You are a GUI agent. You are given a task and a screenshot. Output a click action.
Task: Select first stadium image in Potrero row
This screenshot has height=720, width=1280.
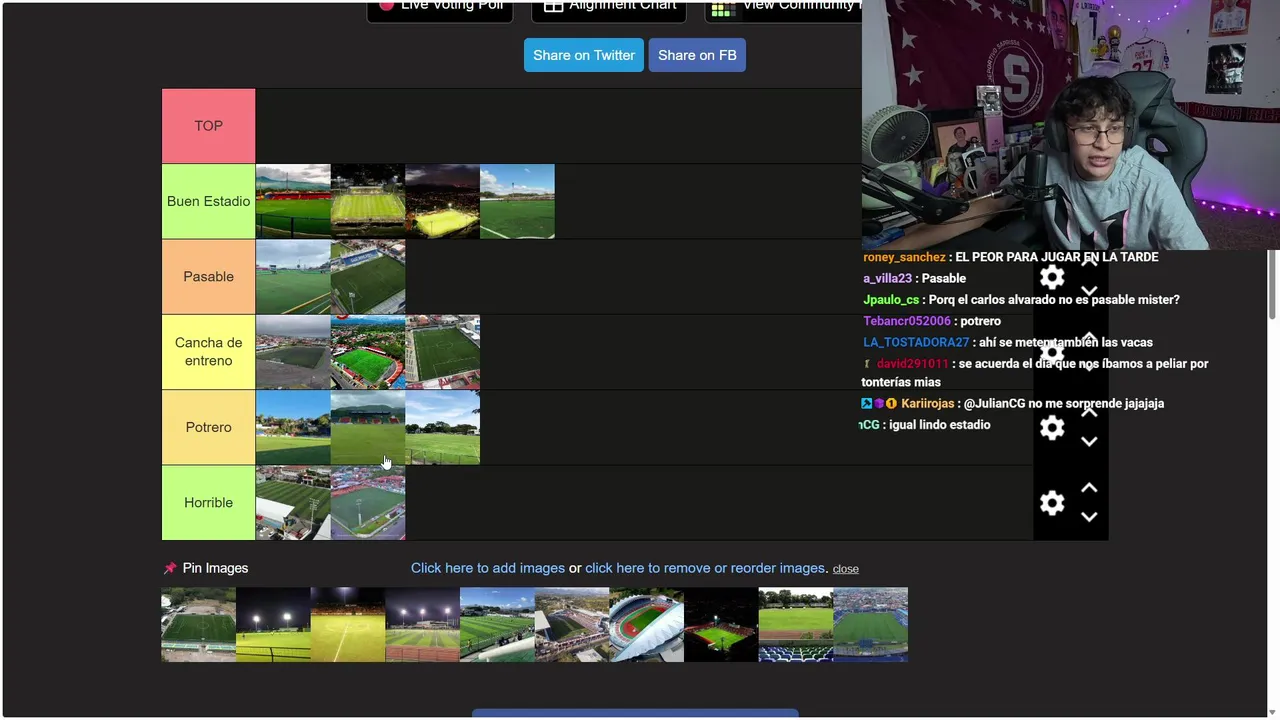click(293, 428)
